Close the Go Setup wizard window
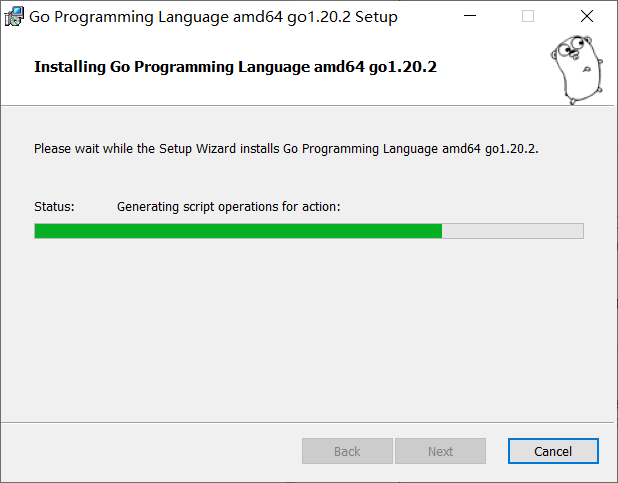The image size is (618, 483). (587, 16)
